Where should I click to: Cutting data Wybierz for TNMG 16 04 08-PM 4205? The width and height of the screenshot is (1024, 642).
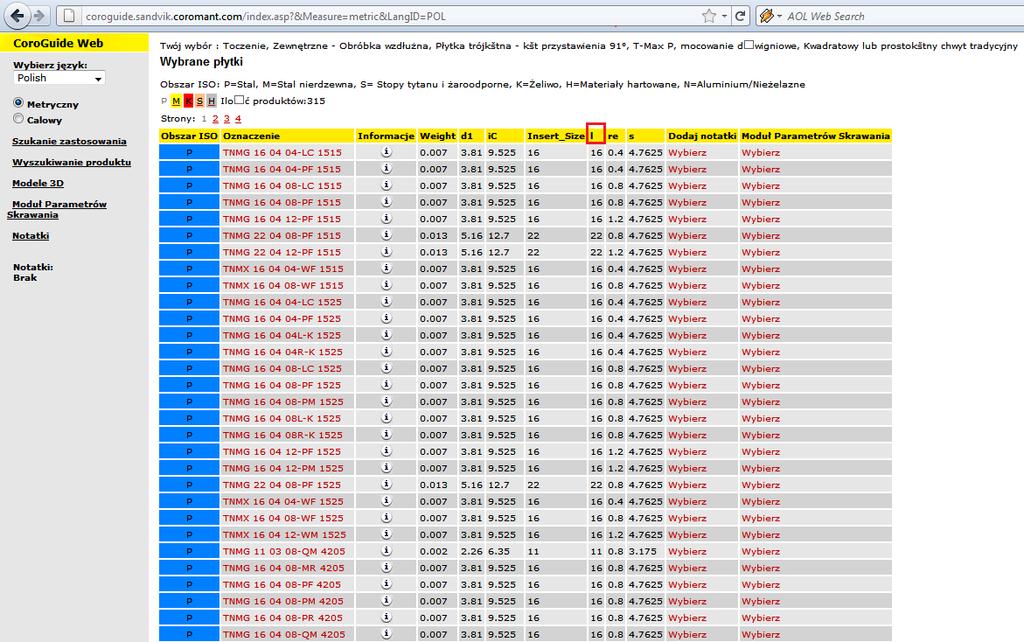(x=760, y=602)
